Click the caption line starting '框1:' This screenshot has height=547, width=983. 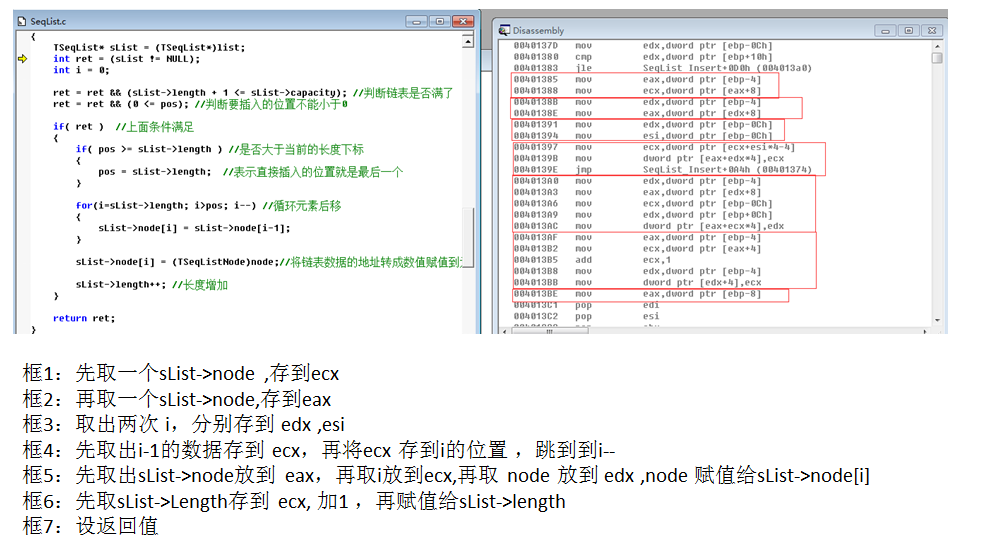coord(181,373)
